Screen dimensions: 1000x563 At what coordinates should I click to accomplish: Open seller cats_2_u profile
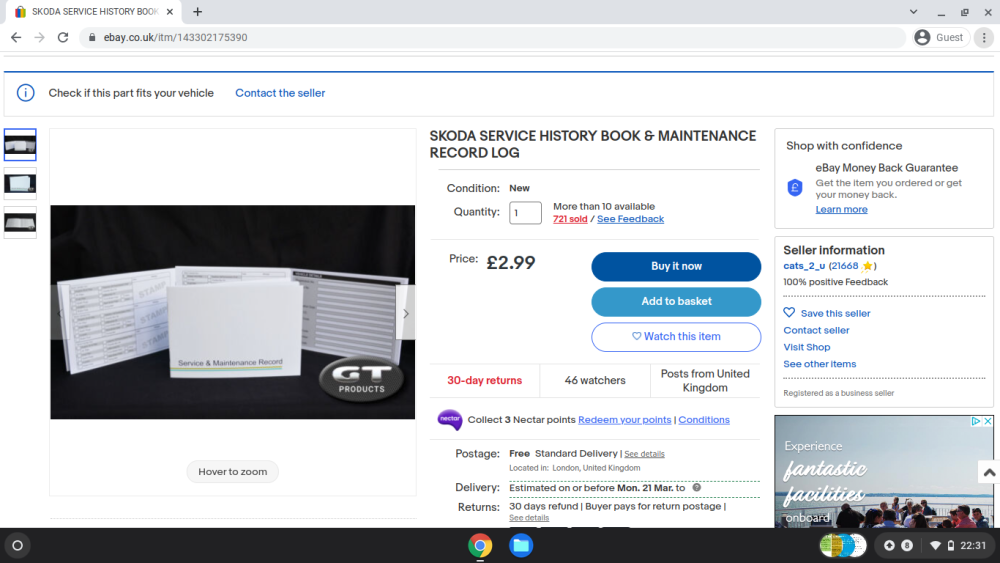coord(804,266)
